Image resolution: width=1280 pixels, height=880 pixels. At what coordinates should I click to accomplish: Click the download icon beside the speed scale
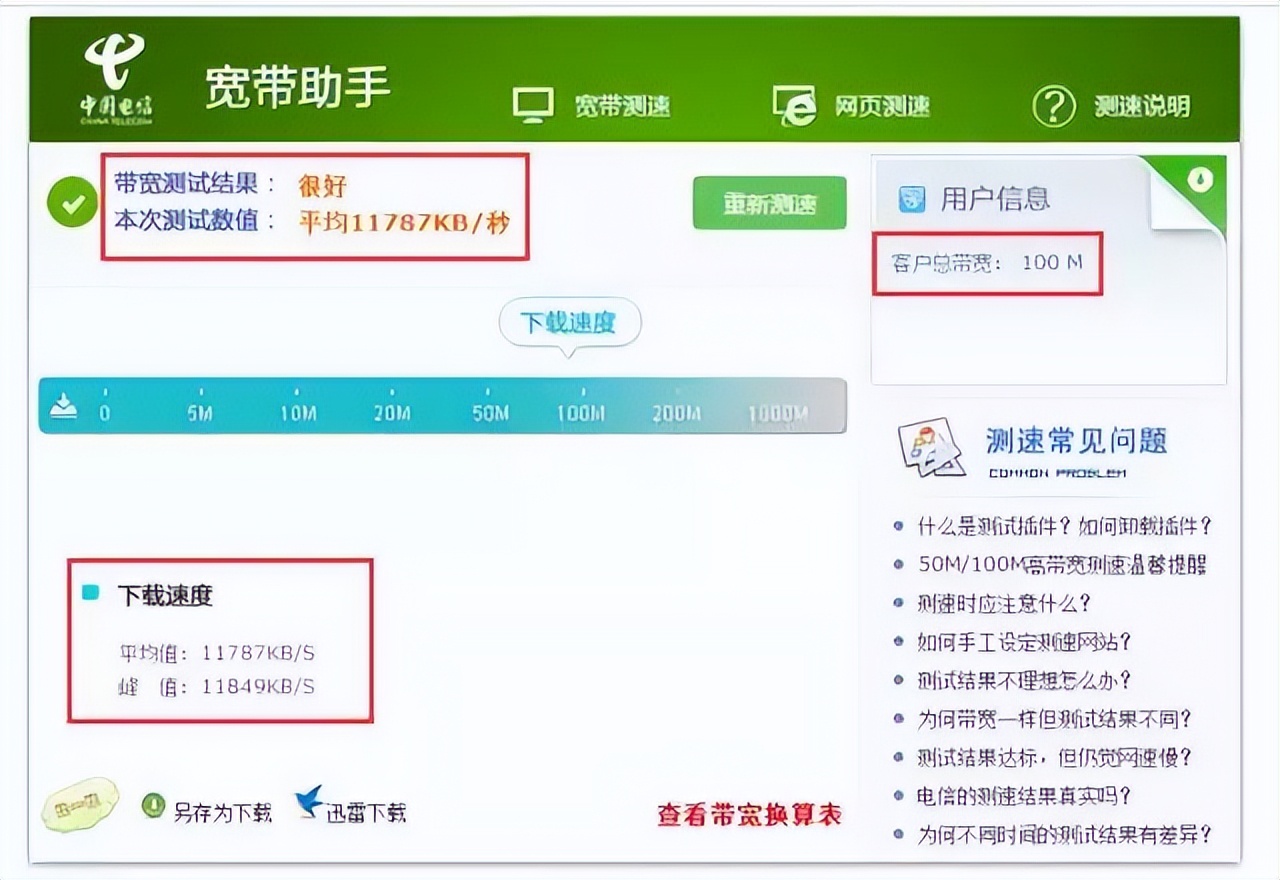click(x=62, y=404)
